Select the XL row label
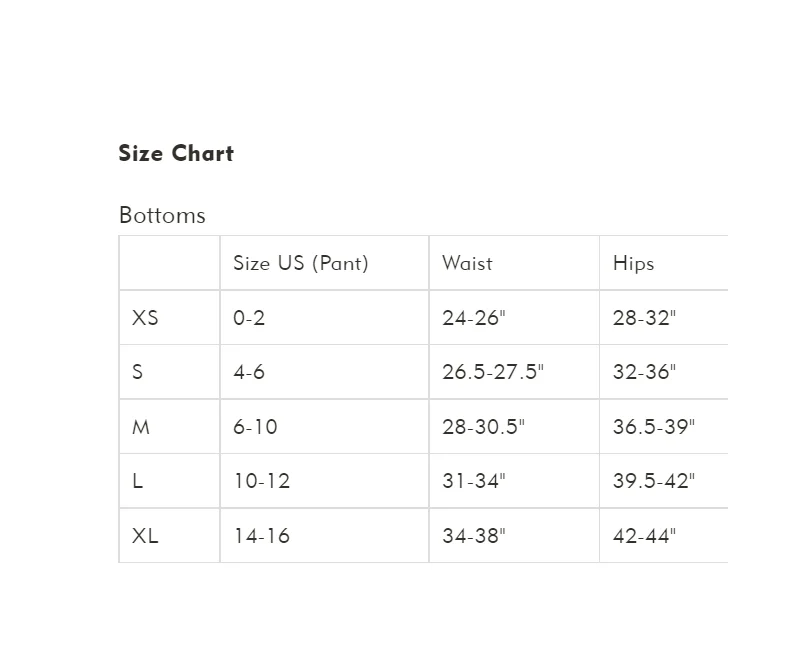This screenshot has height=672, width=788. pyautogui.click(x=145, y=536)
